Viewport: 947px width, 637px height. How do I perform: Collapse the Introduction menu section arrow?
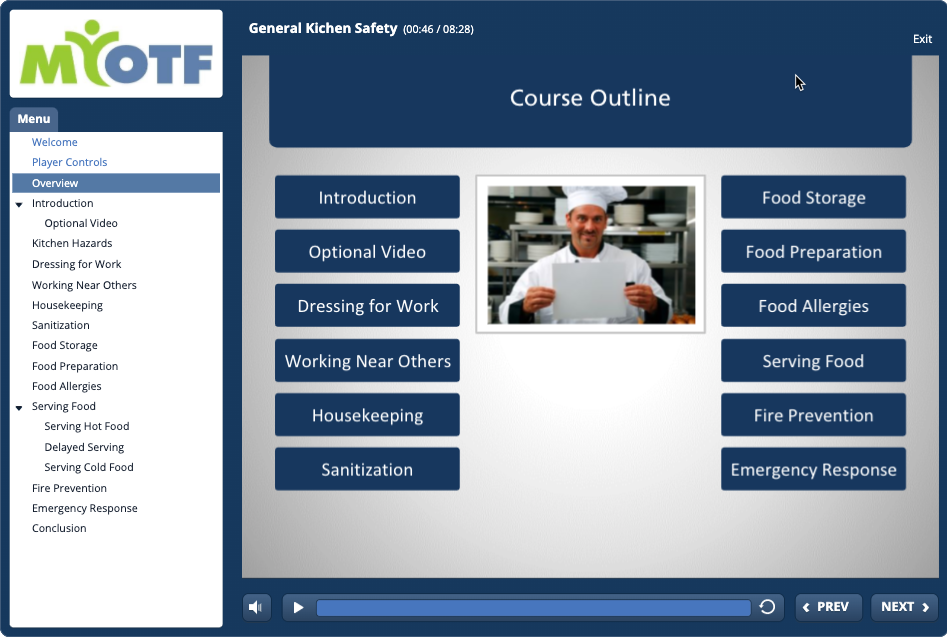coord(19,204)
